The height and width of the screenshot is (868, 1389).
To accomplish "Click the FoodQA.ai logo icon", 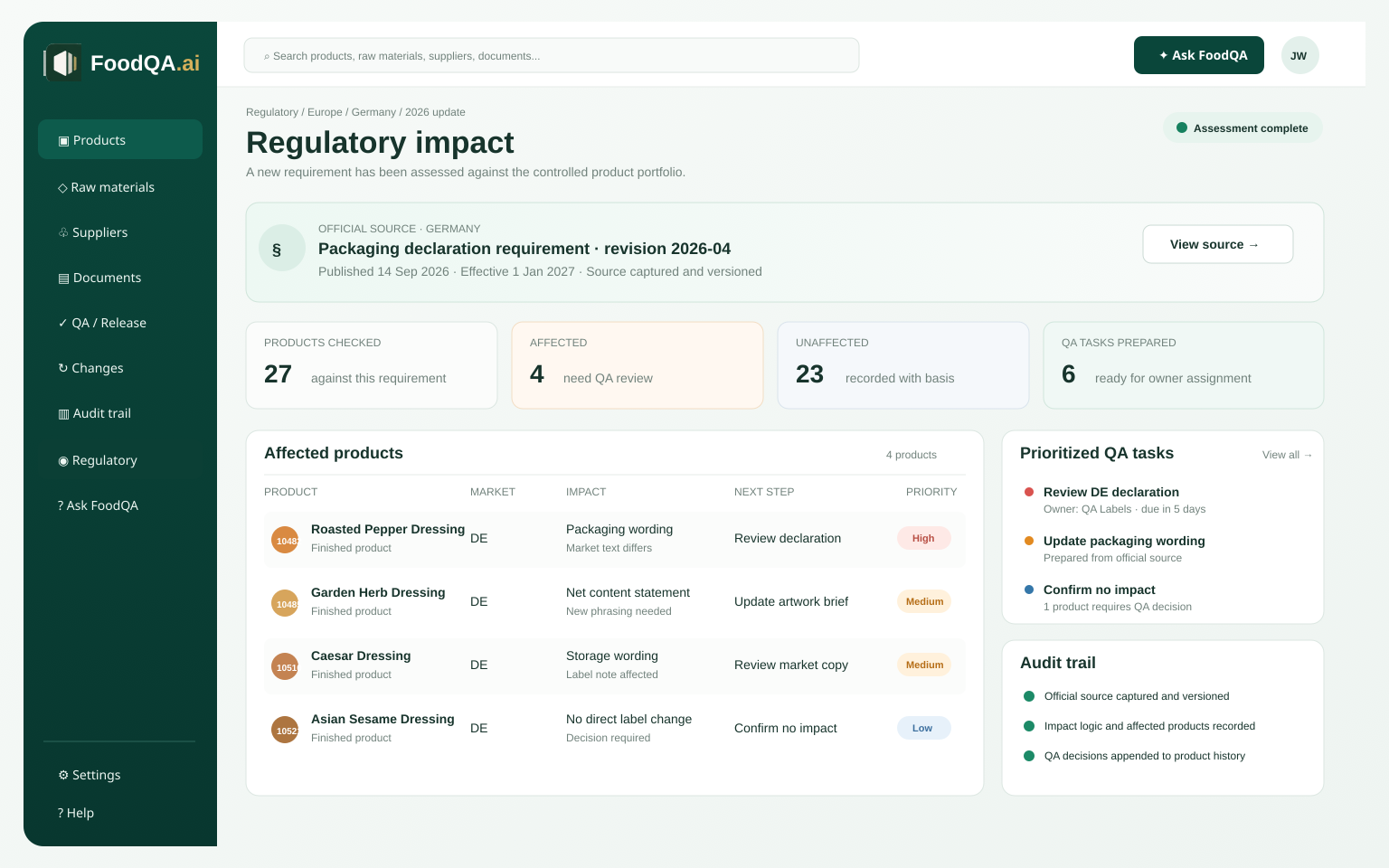I will coord(62,62).
